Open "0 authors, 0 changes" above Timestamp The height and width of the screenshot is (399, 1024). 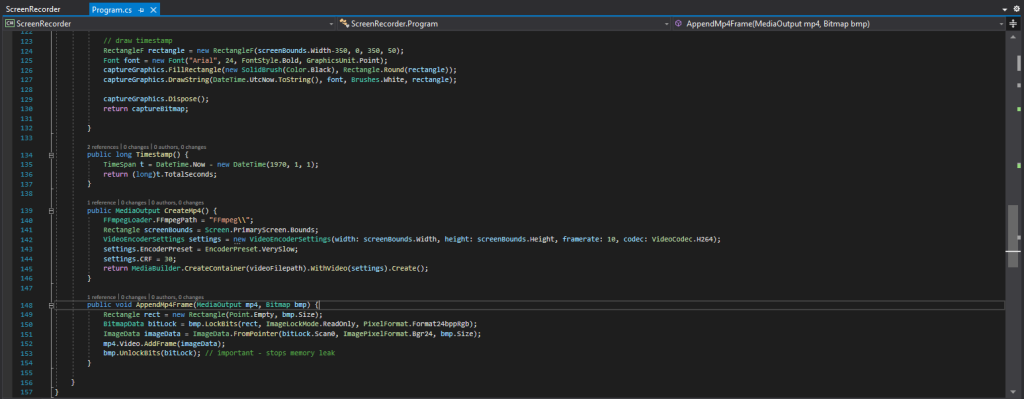(179, 147)
